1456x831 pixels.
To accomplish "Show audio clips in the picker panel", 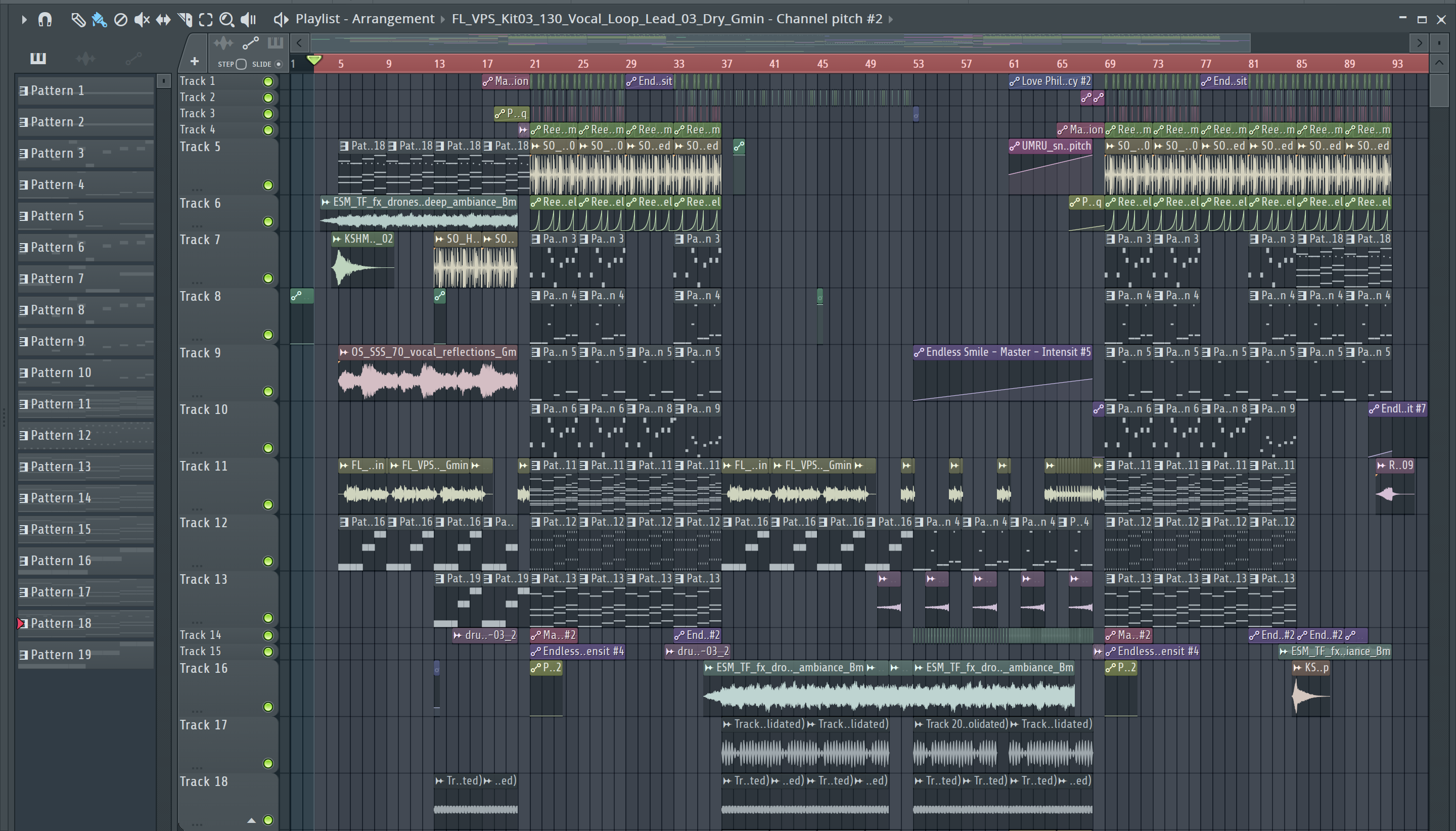I will click(x=85, y=58).
